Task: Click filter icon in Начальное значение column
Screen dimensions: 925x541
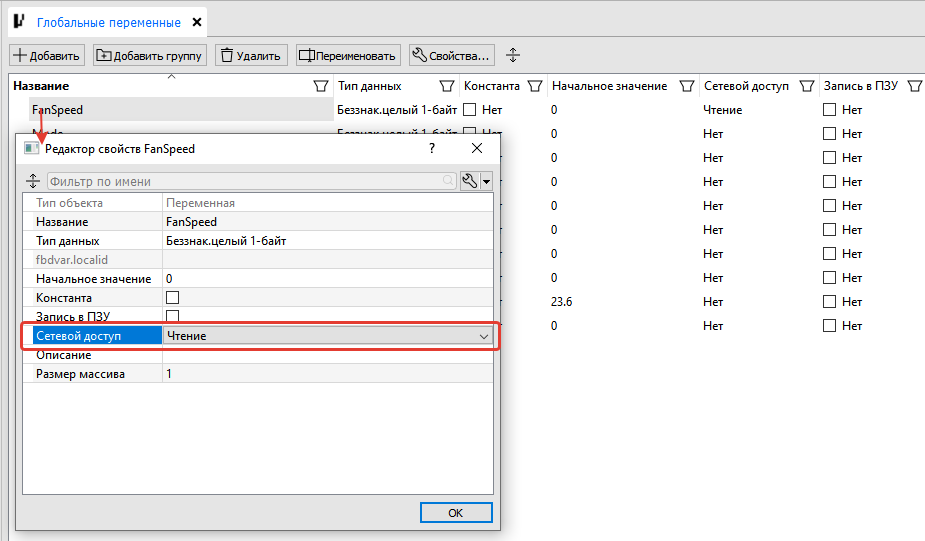Action: (x=687, y=86)
